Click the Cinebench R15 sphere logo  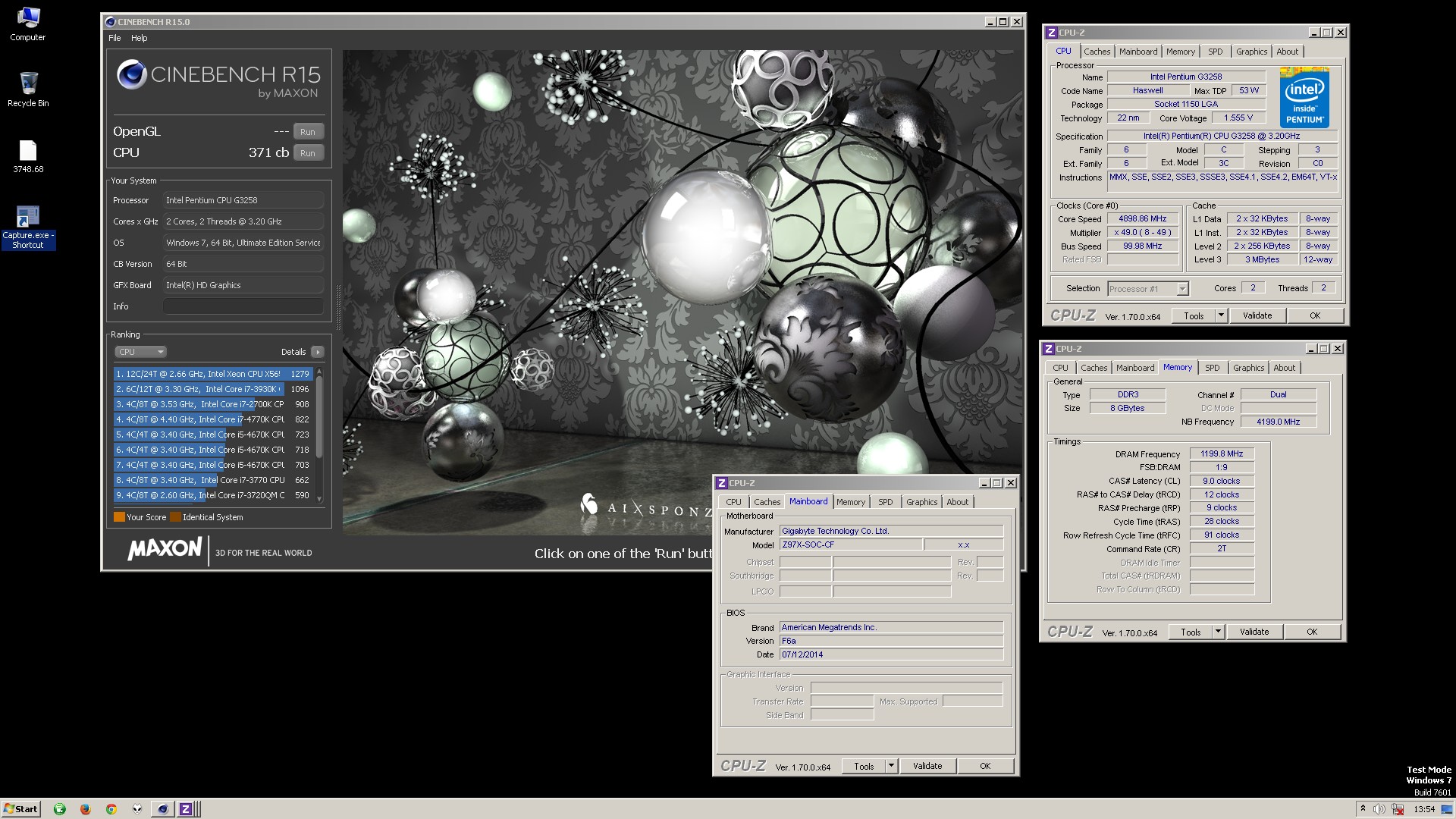click(x=131, y=74)
